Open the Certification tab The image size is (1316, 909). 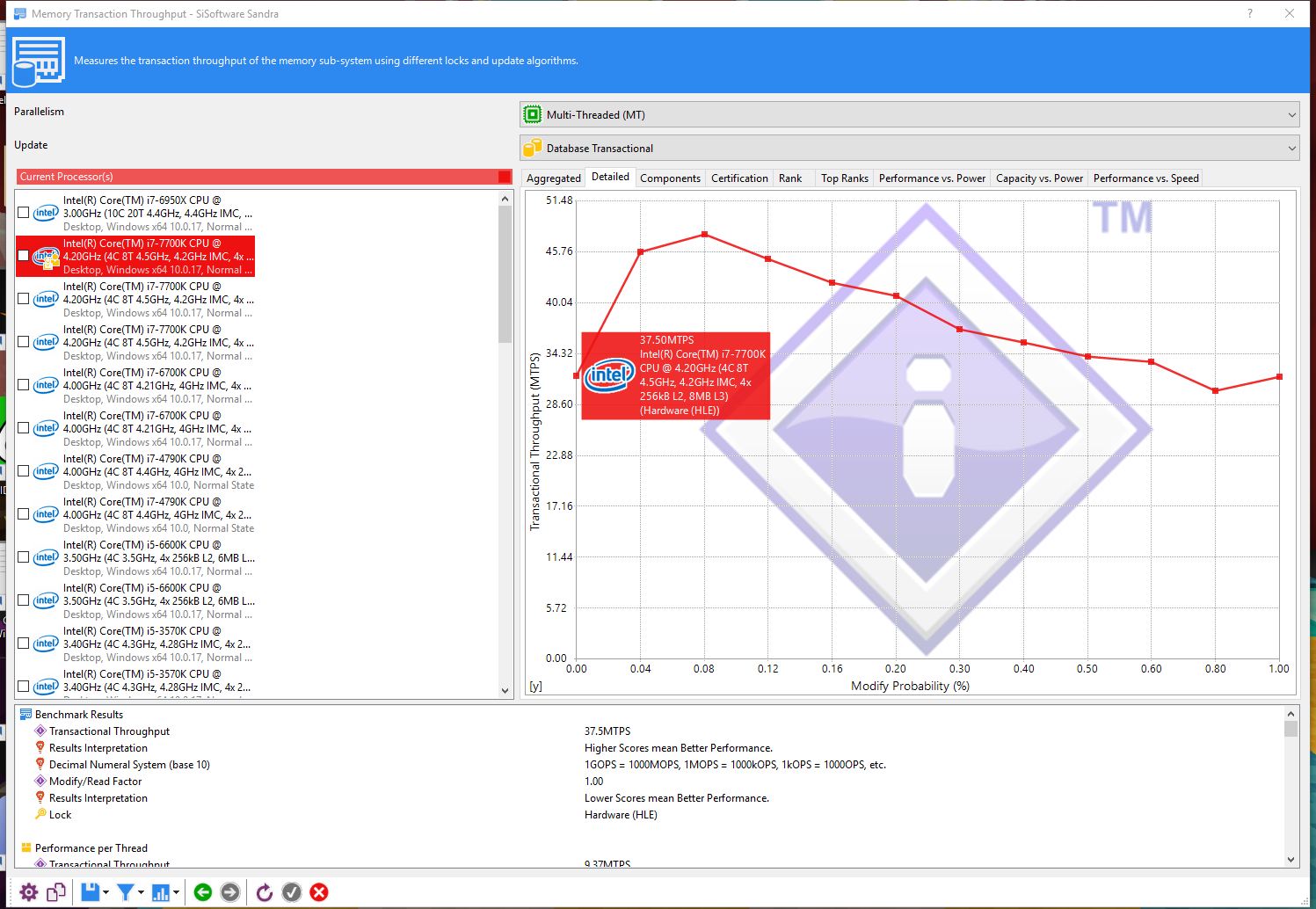coord(739,178)
